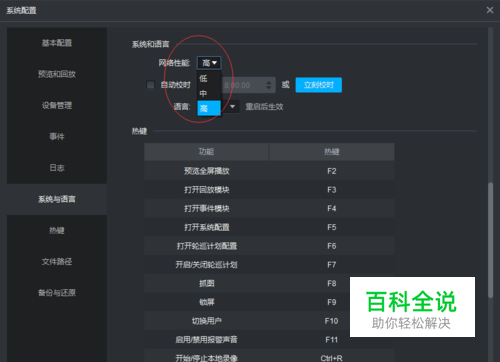The width and height of the screenshot is (500, 362).
Task: Open the 热键 sidebar section
Action: (x=57, y=230)
